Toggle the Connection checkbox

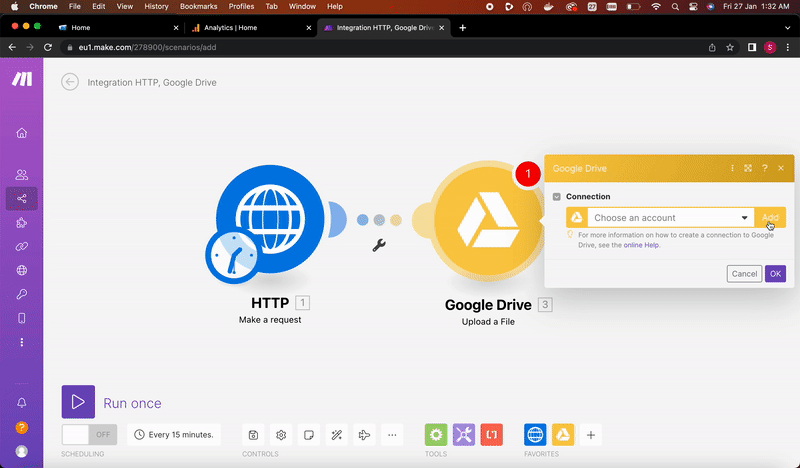[x=557, y=196]
